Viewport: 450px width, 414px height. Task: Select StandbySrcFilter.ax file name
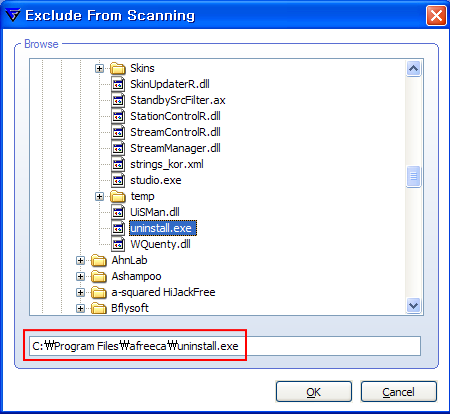[178, 100]
